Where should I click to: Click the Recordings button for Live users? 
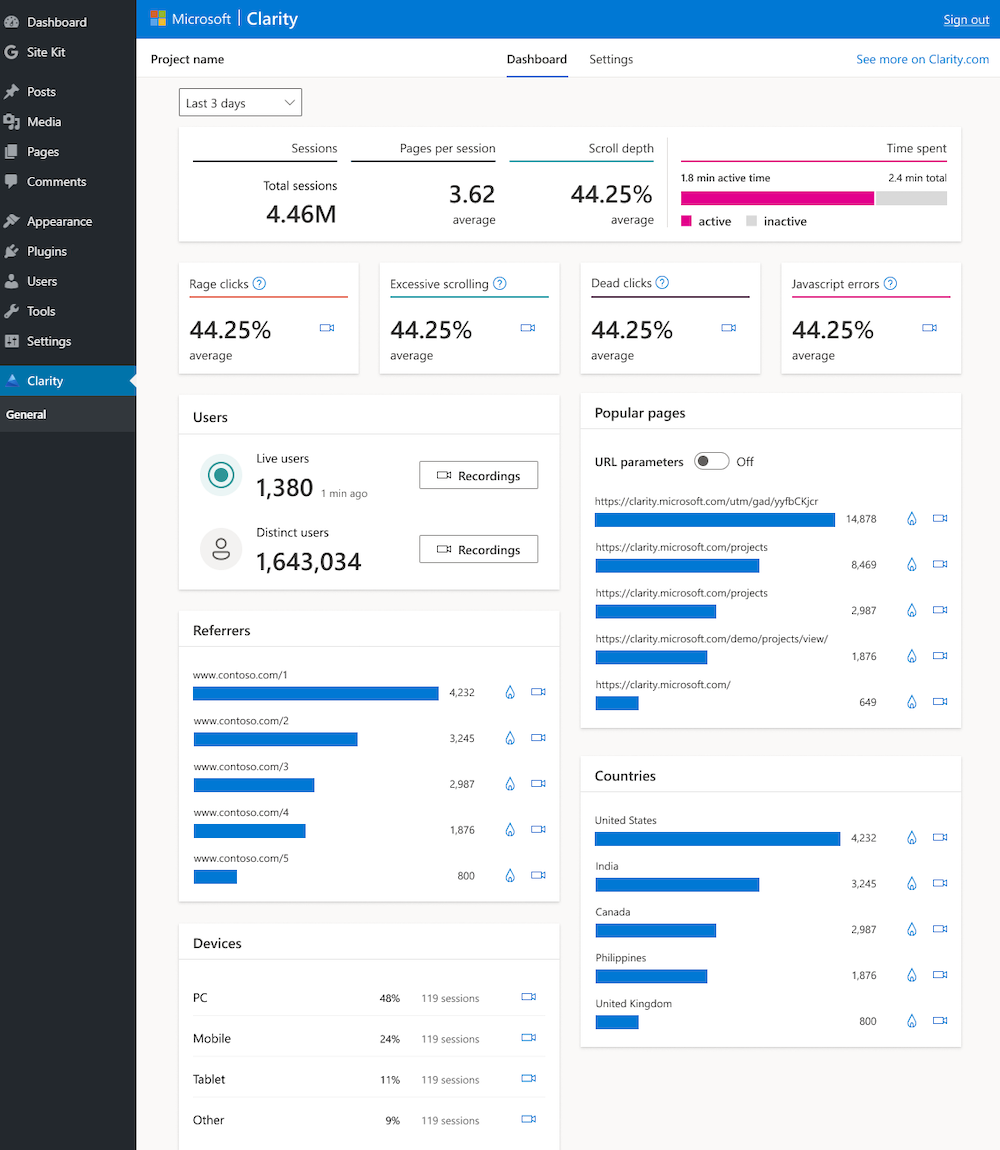tap(478, 475)
